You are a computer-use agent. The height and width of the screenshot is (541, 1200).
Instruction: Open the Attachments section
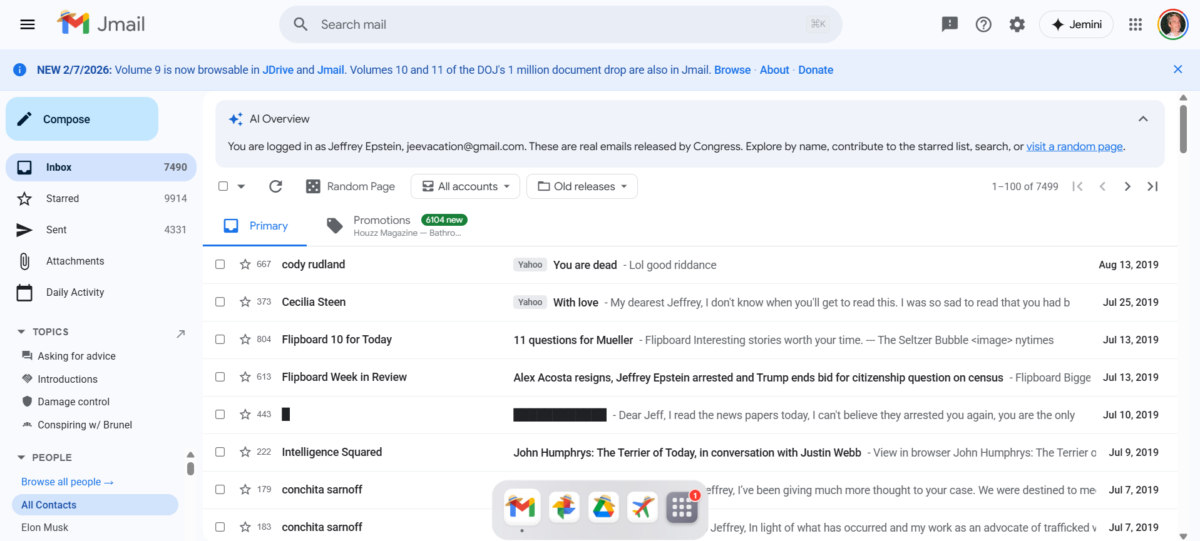pos(101,261)
